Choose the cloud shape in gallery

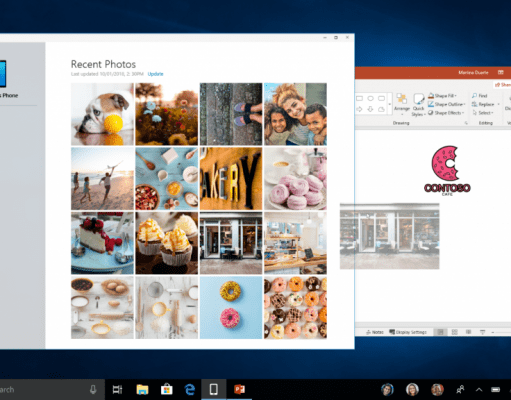[381, 109]
